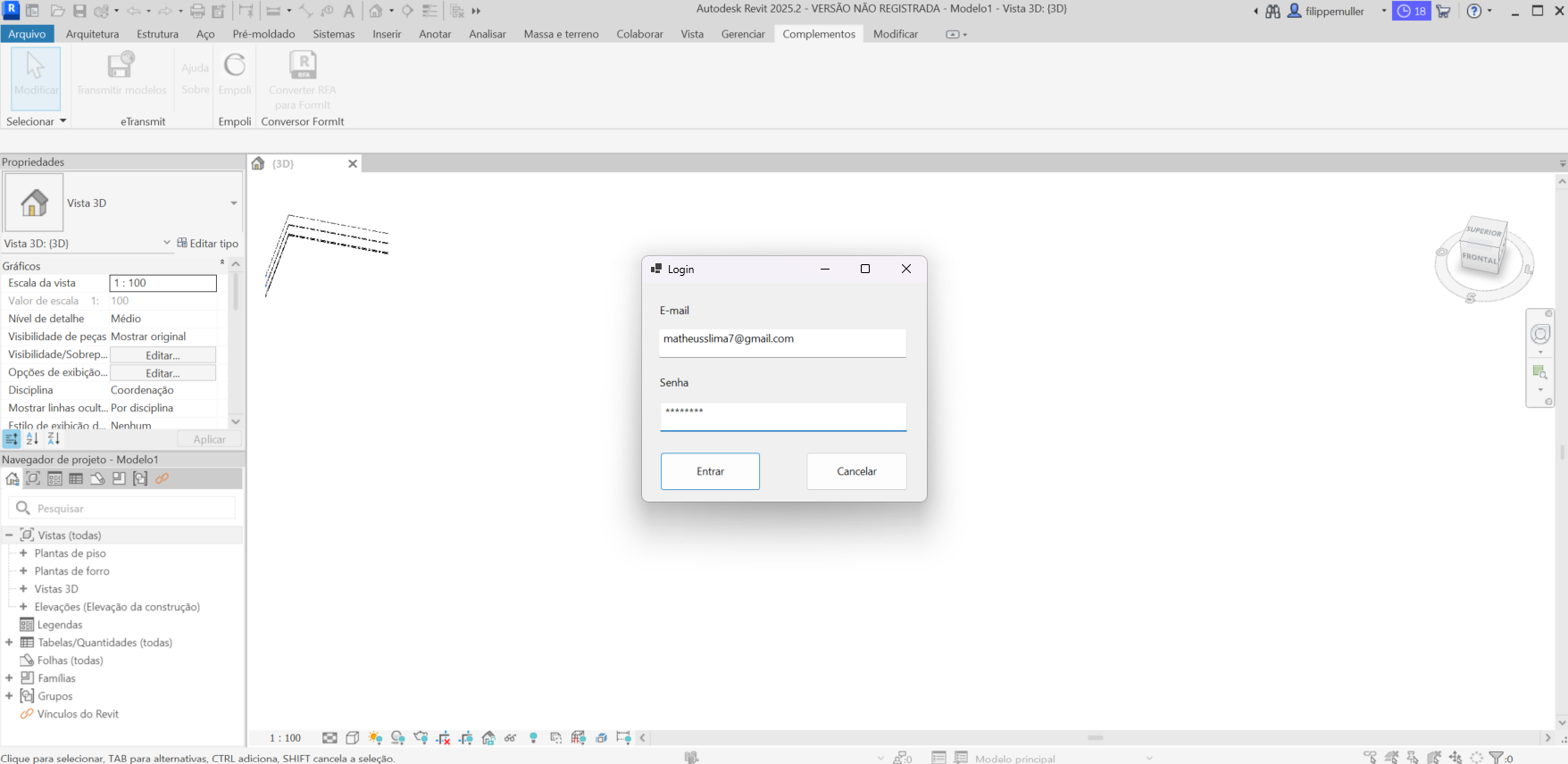Open the Vista 3D type selector dropdown

coord(234,203)
